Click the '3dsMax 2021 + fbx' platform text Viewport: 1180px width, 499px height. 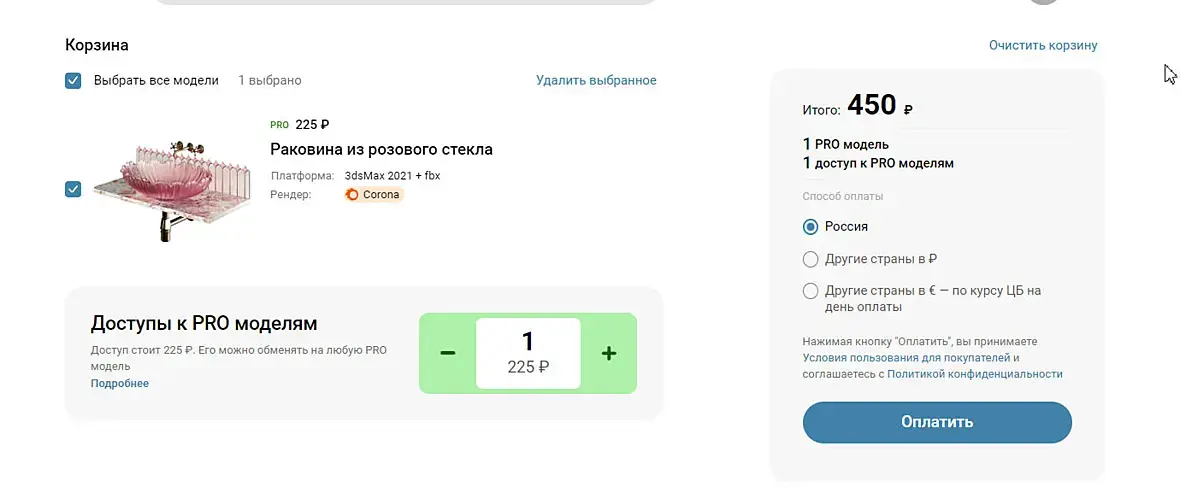(x=392, y=176)
